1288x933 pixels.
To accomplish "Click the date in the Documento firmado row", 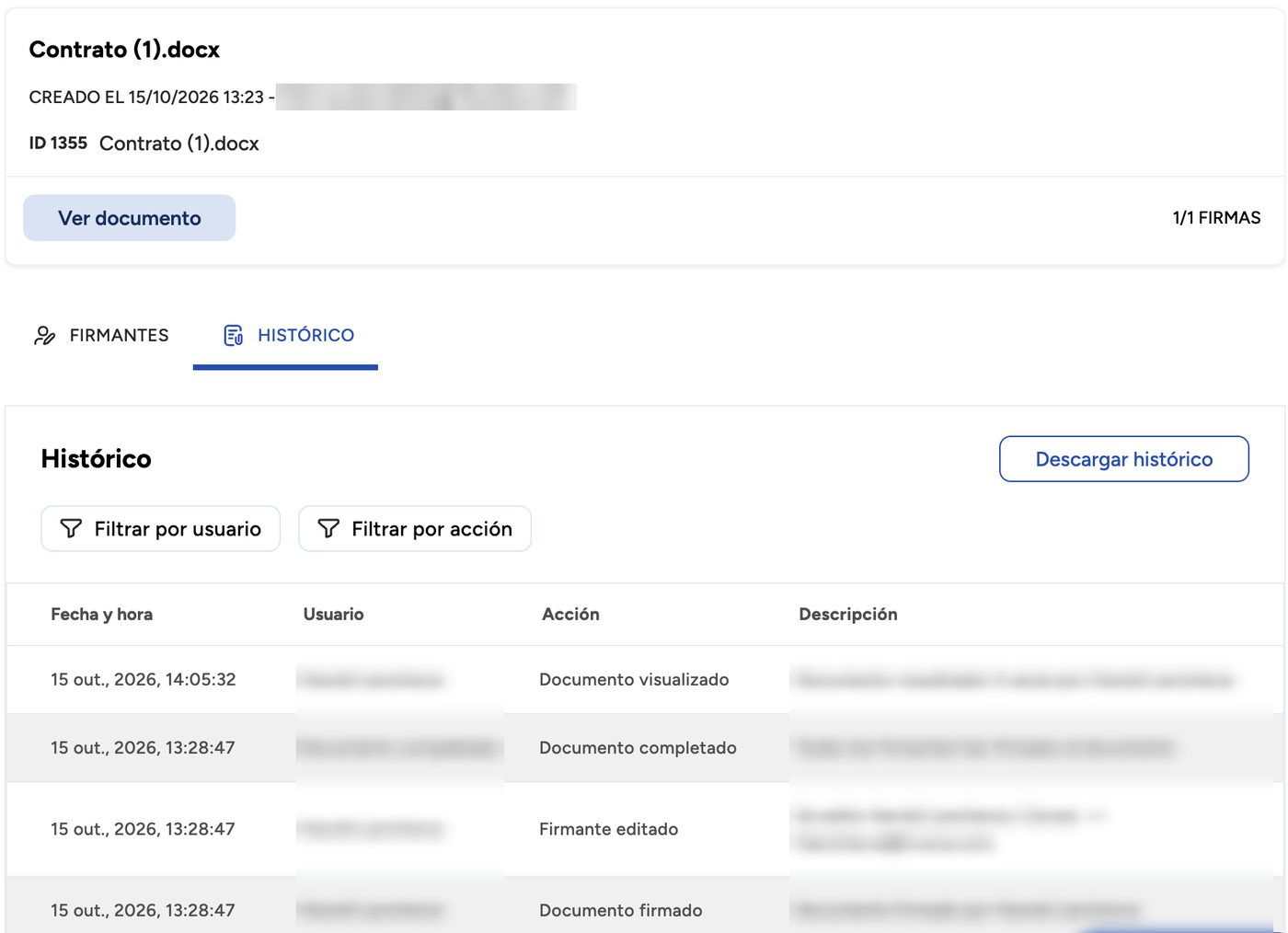I will 143,910.
